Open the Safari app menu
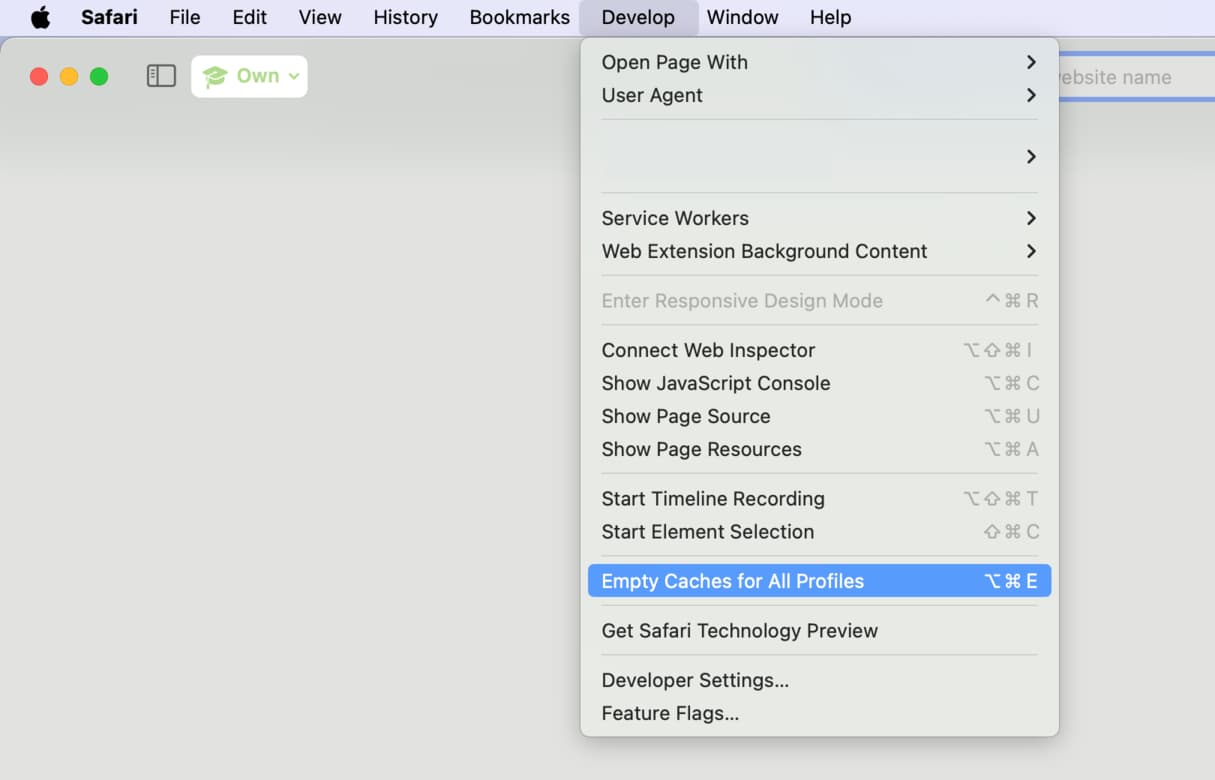The image size is (1215, 780). (109, 17)
